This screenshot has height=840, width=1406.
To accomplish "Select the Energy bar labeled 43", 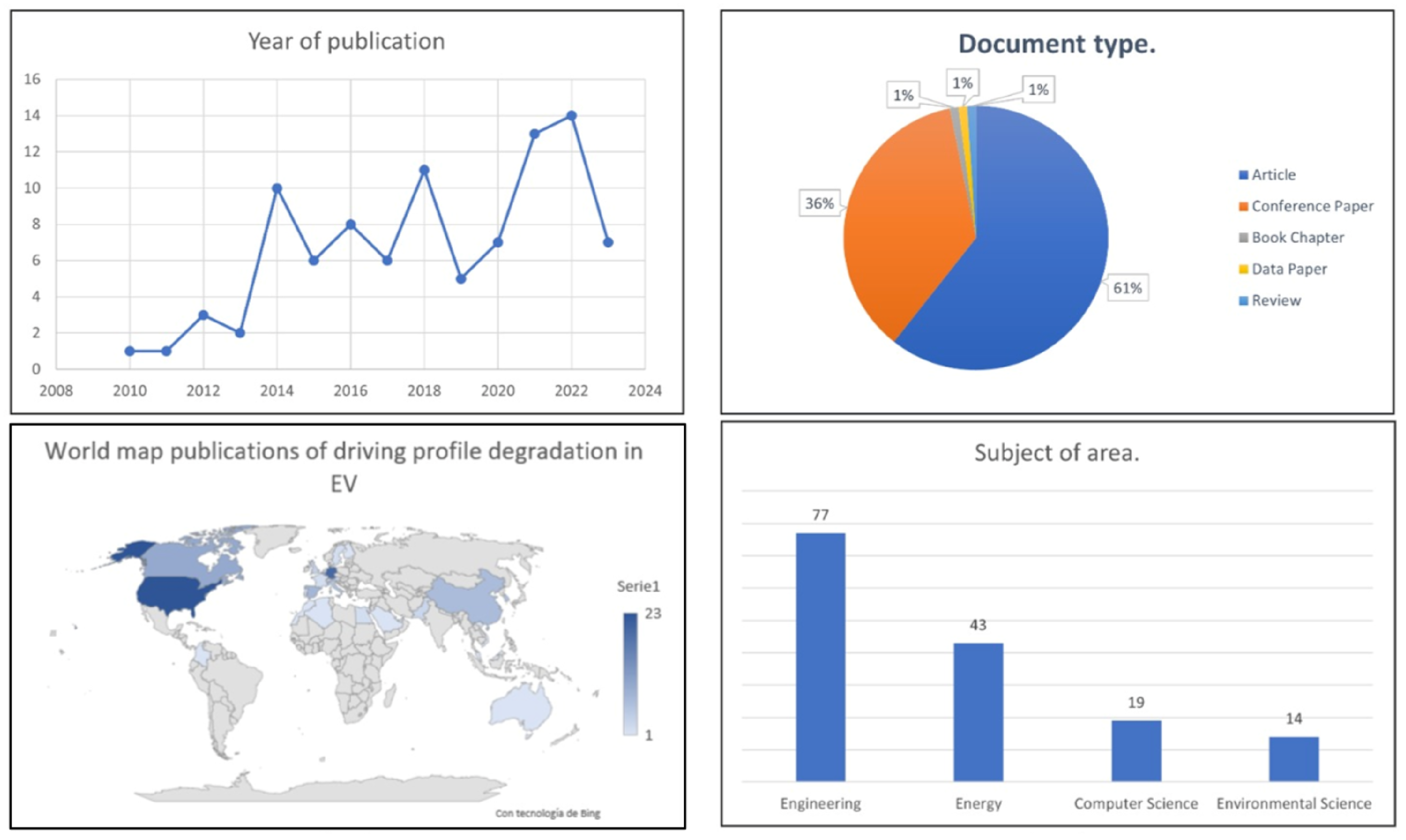I will tap(978, 712).
